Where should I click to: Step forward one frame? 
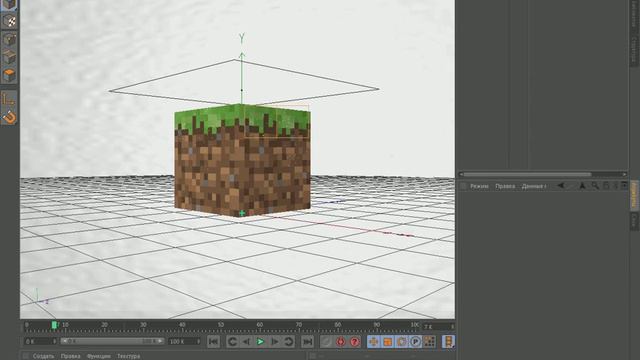point(274,342)
